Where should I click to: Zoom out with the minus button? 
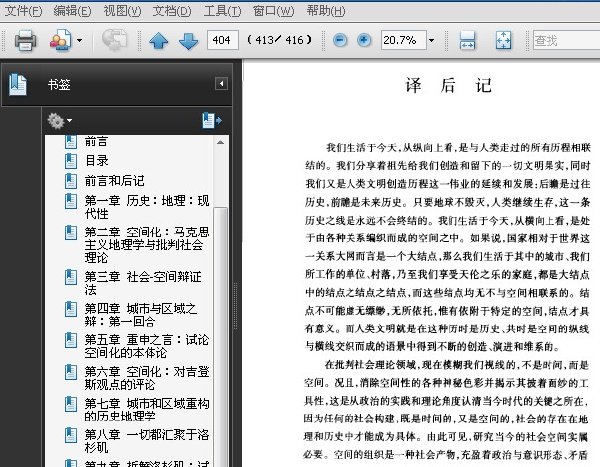[x=340, y=40]
